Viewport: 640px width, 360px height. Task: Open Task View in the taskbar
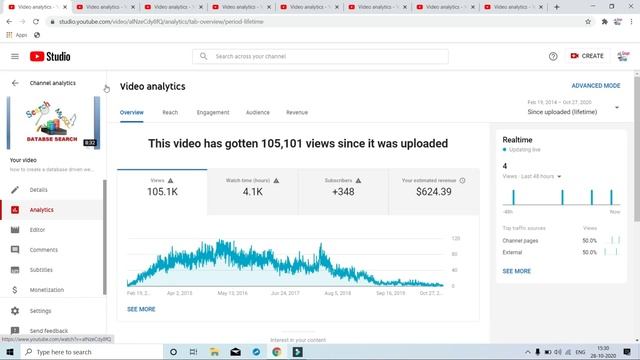pos(193,352)
